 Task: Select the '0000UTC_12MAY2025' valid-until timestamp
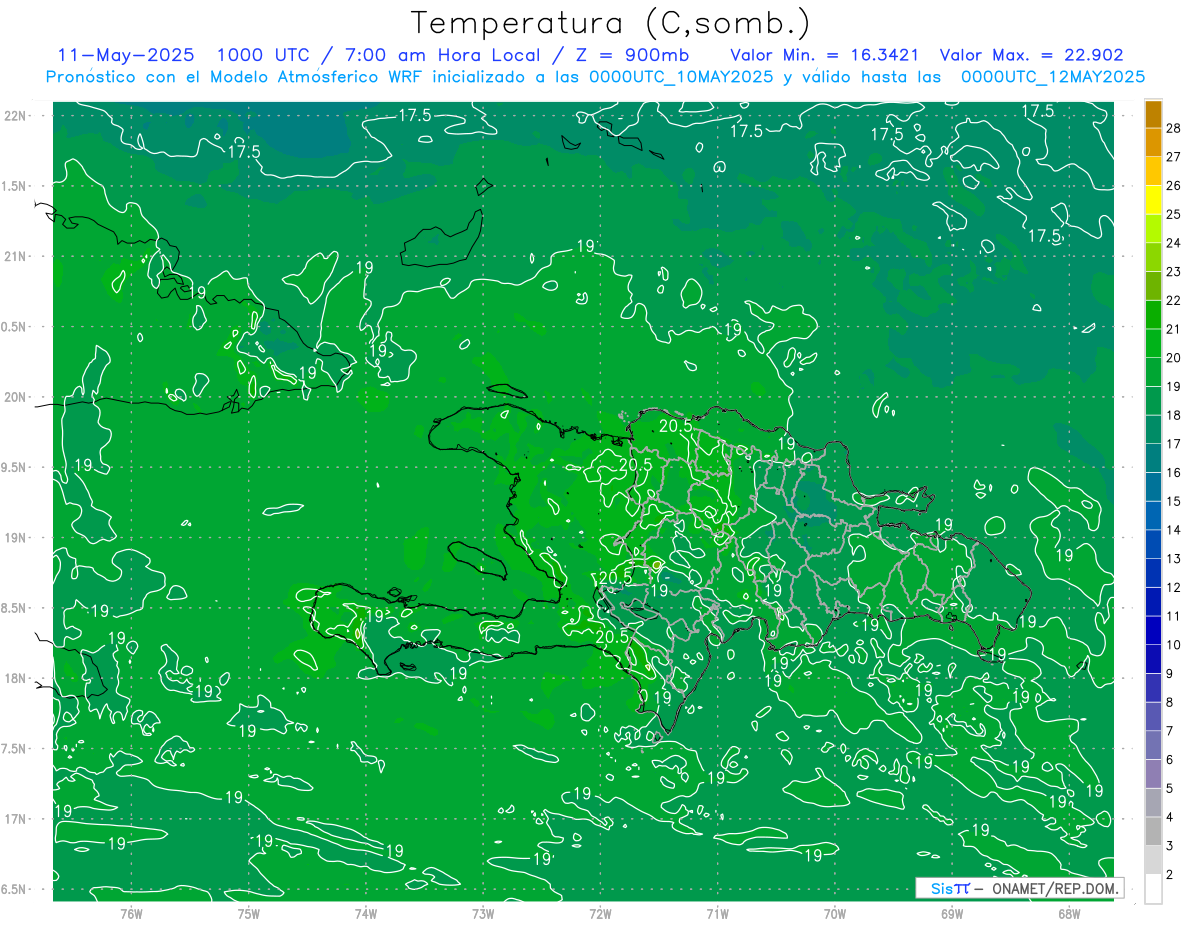coord(1053,77)
